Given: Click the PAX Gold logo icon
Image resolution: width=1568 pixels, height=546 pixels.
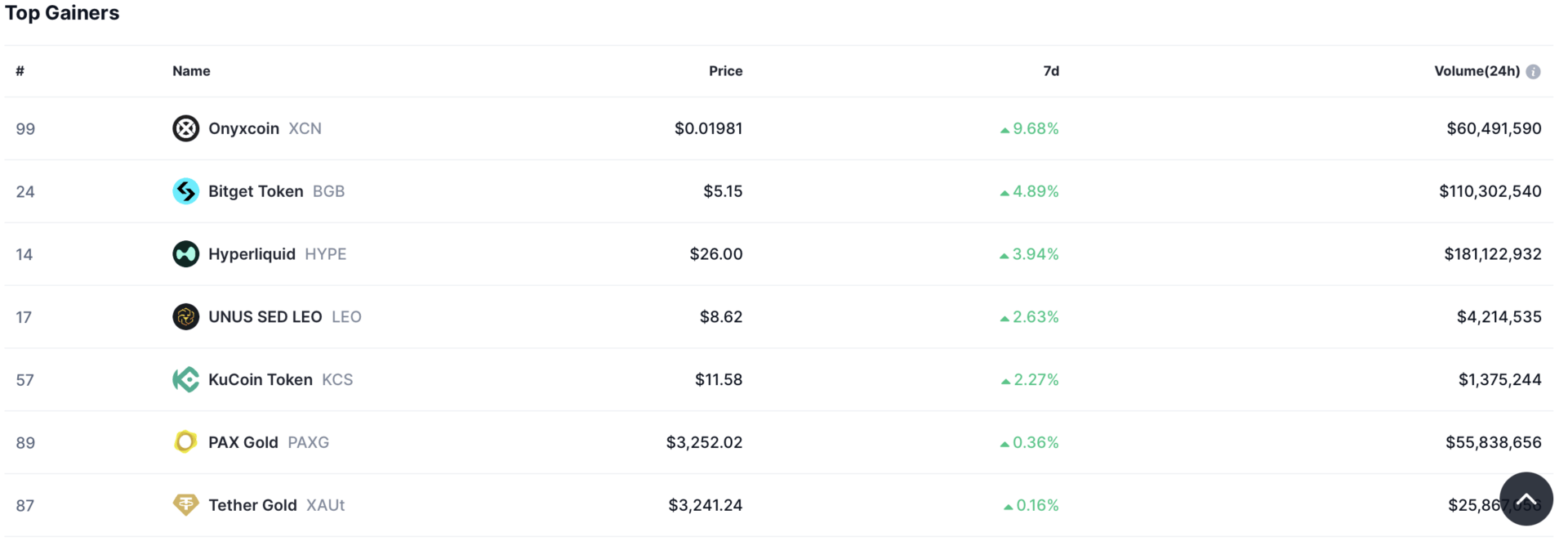Looking at the screenshot, I should (185, 442).
